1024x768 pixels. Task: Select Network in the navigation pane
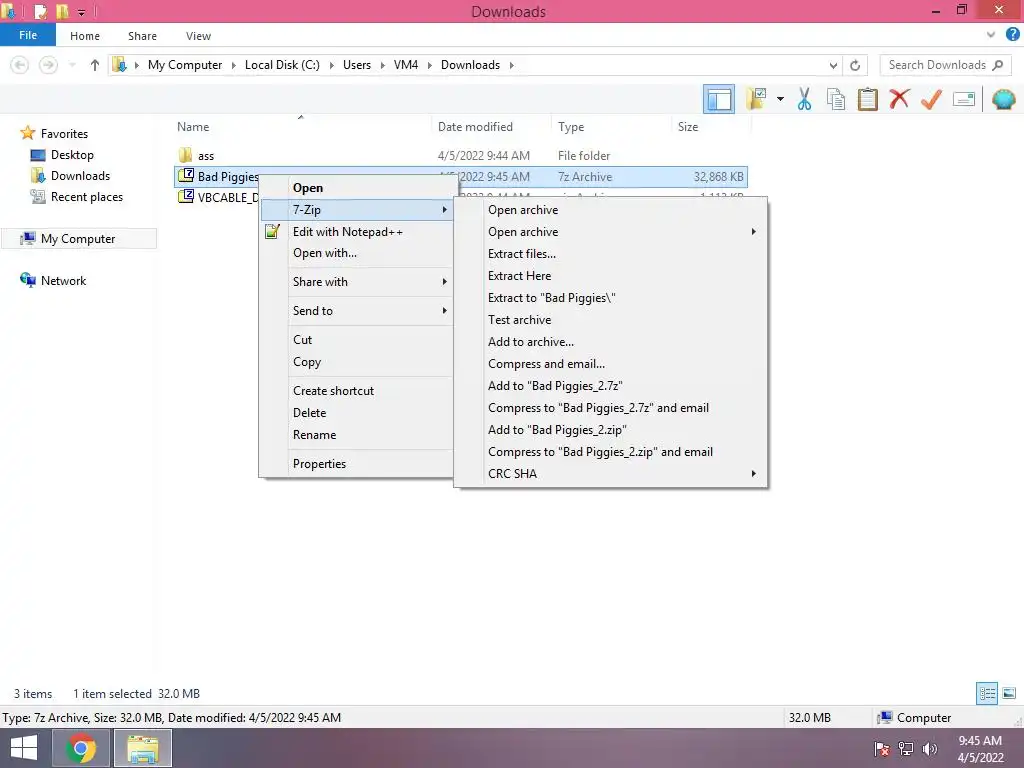tap(63, 281)
